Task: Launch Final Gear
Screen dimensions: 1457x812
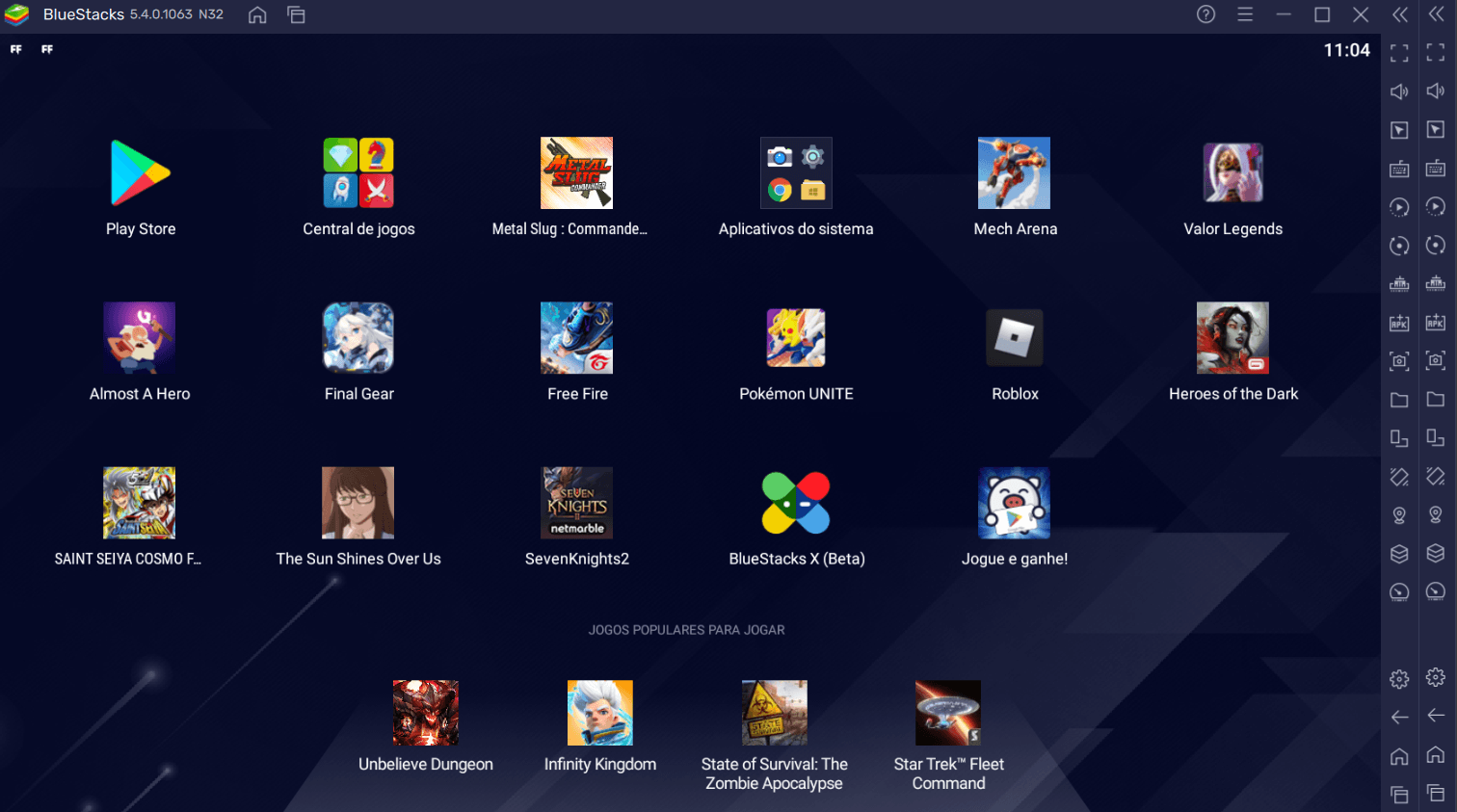Action: (358, 338)
